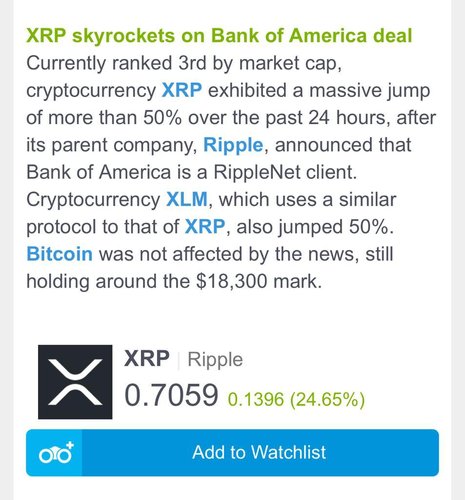The height and width of the screenshot is (500, 465).
Task: Click 'Currently ranked 3rd by market cap' text
Action: 184,63
